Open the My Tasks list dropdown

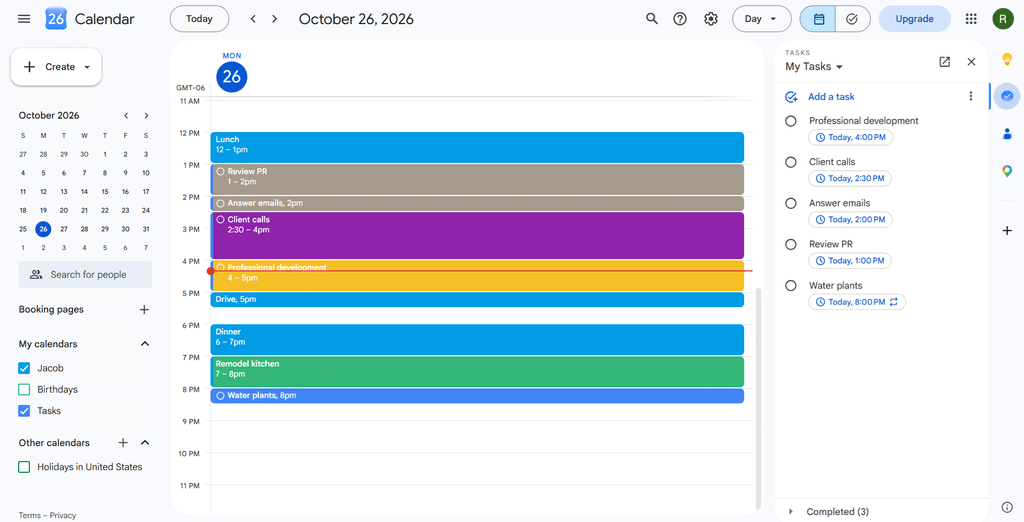[x=814, y=67]
